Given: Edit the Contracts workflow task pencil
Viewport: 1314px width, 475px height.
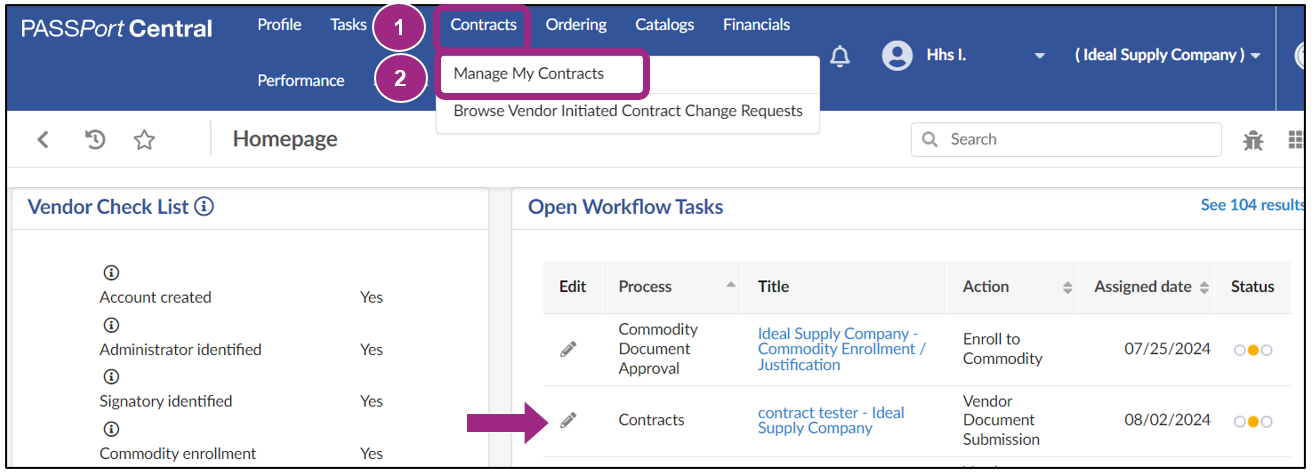Looking at the screenshot, I should point(568,420).
